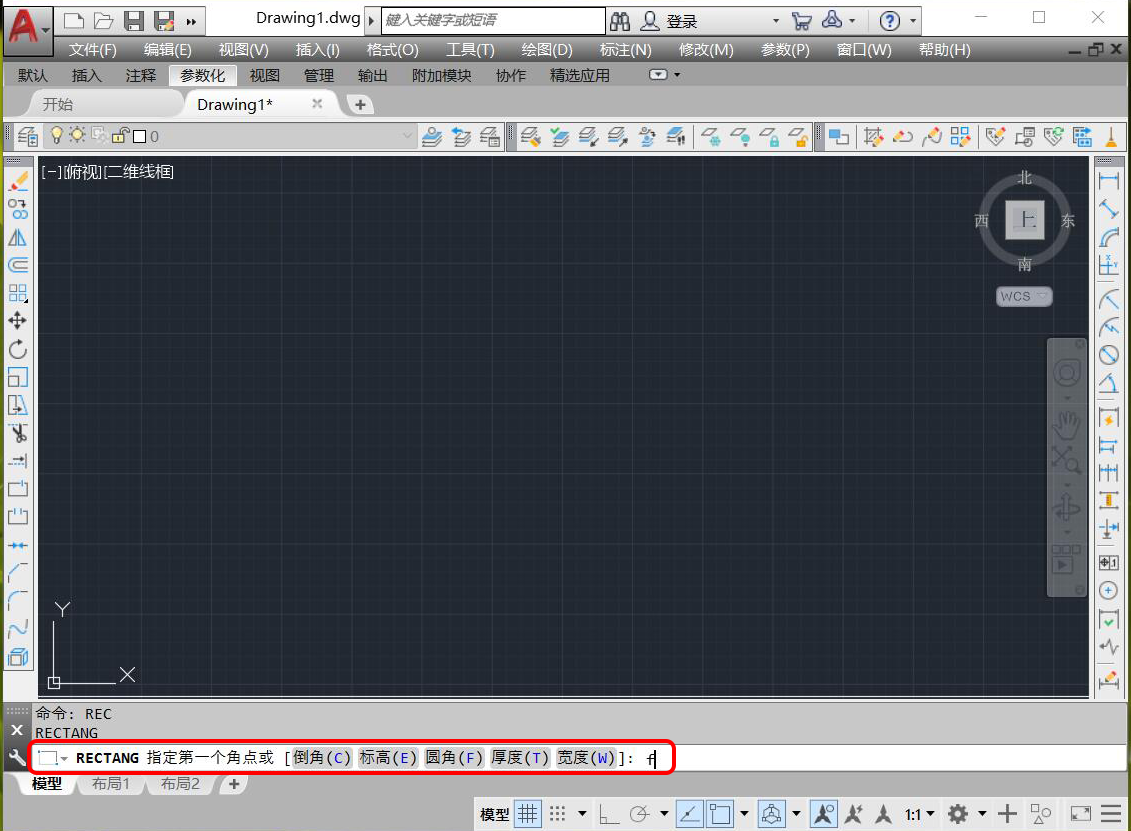
Task: Open the 绘图(D) menu
Action: (x=547, y=50)
